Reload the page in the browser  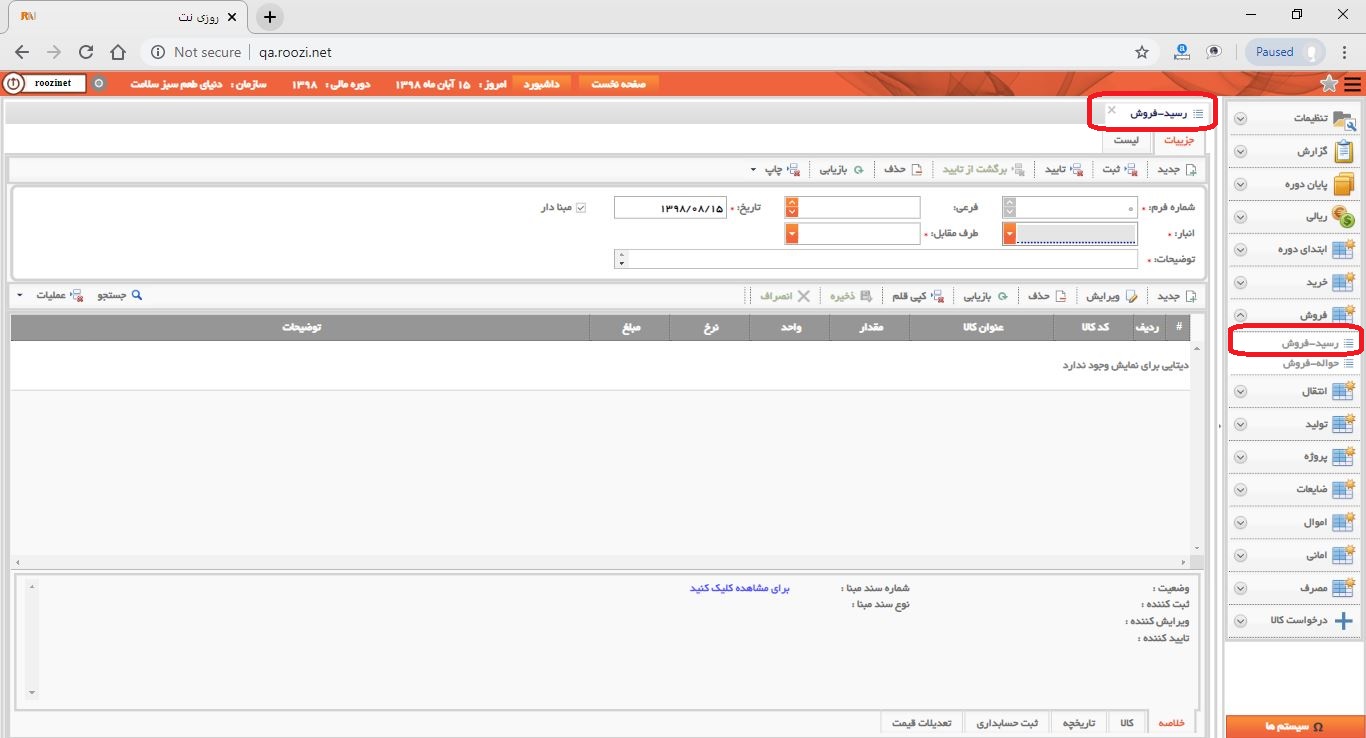86,52
